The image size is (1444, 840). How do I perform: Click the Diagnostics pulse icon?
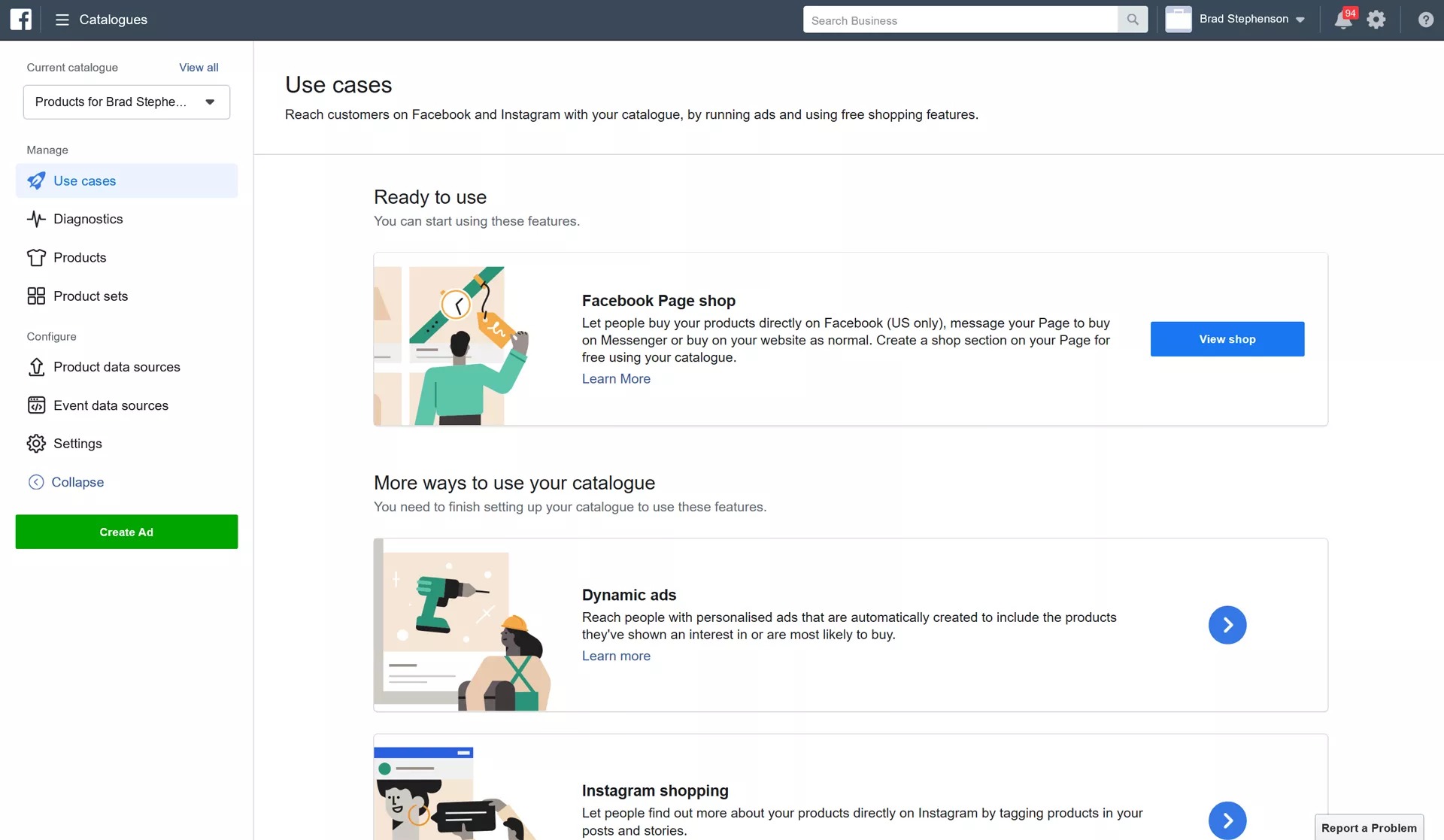coord(36,219)
